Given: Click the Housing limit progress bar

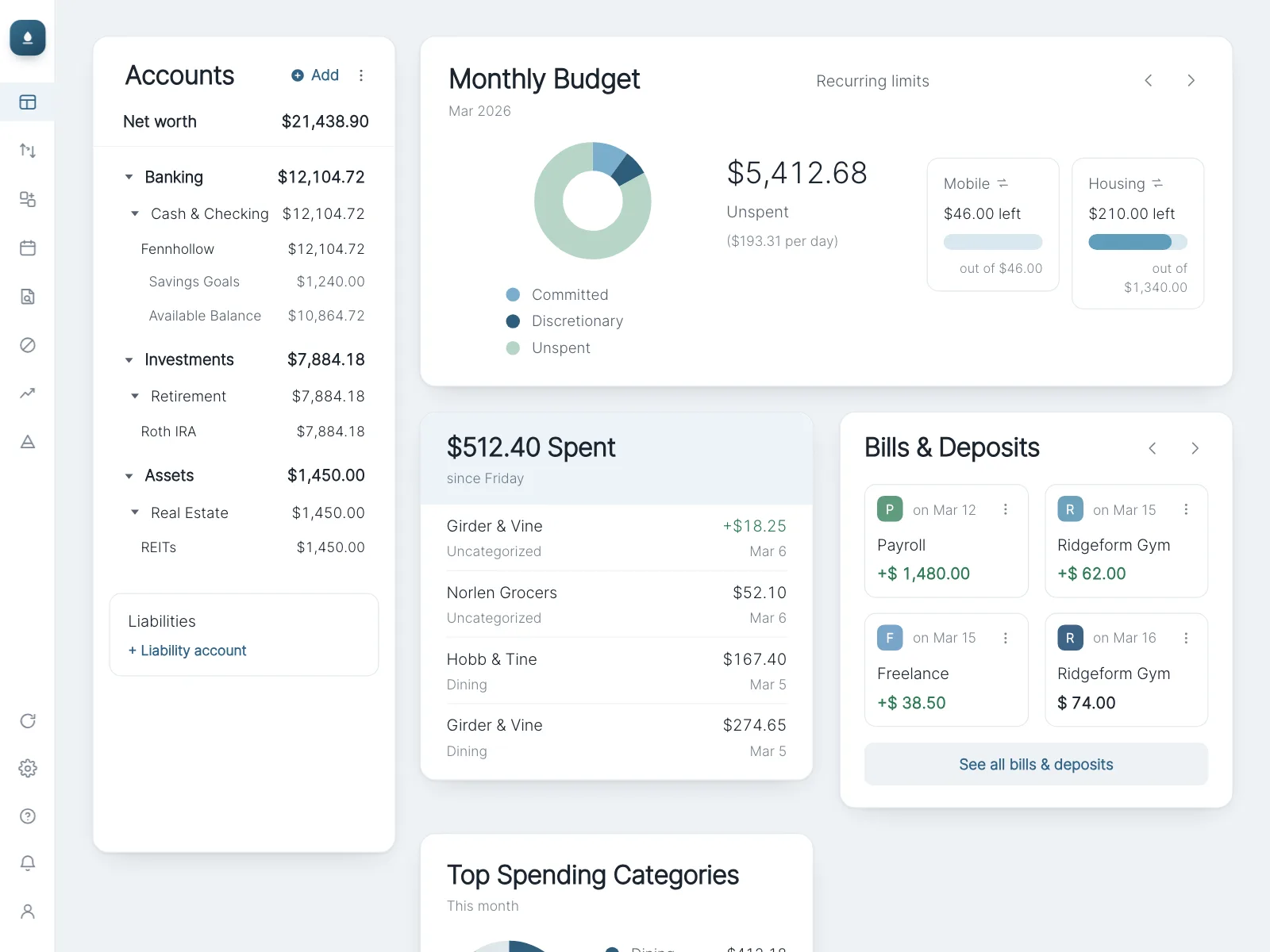Looking at the screenshot, I should 1137,242.
